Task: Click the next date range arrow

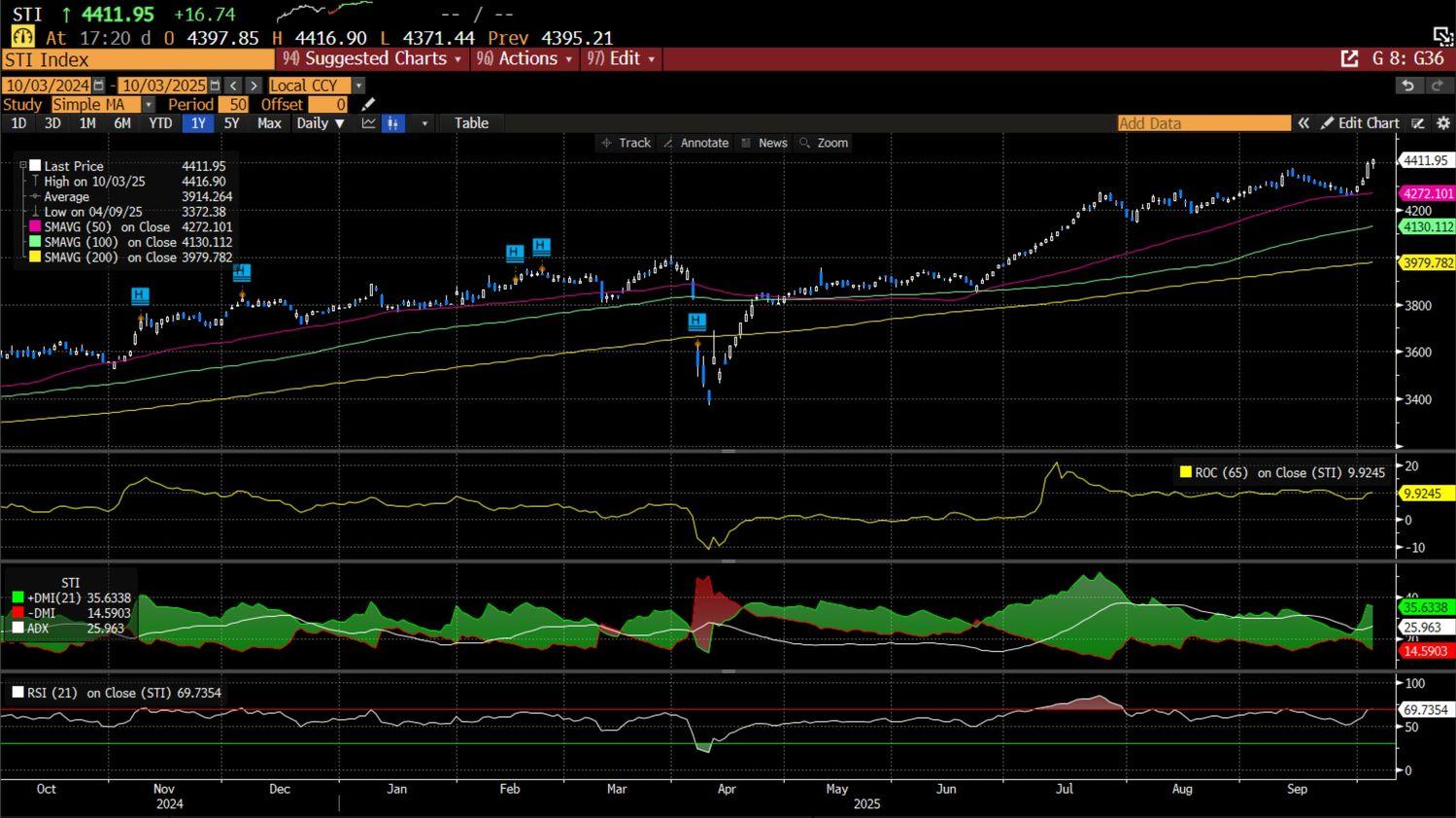Action: (x=254, y=85)
